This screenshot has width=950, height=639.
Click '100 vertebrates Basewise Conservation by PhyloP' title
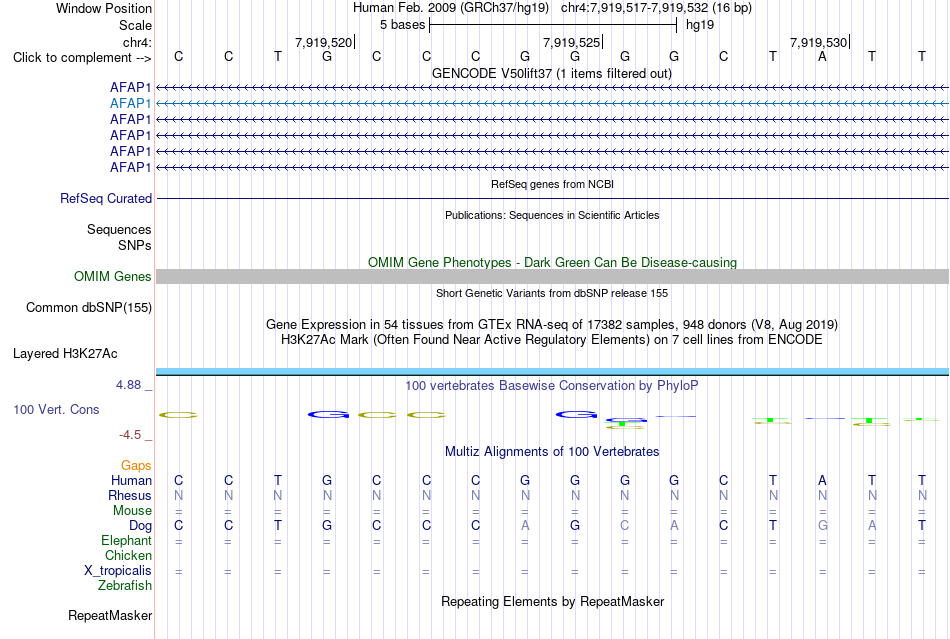552,386
